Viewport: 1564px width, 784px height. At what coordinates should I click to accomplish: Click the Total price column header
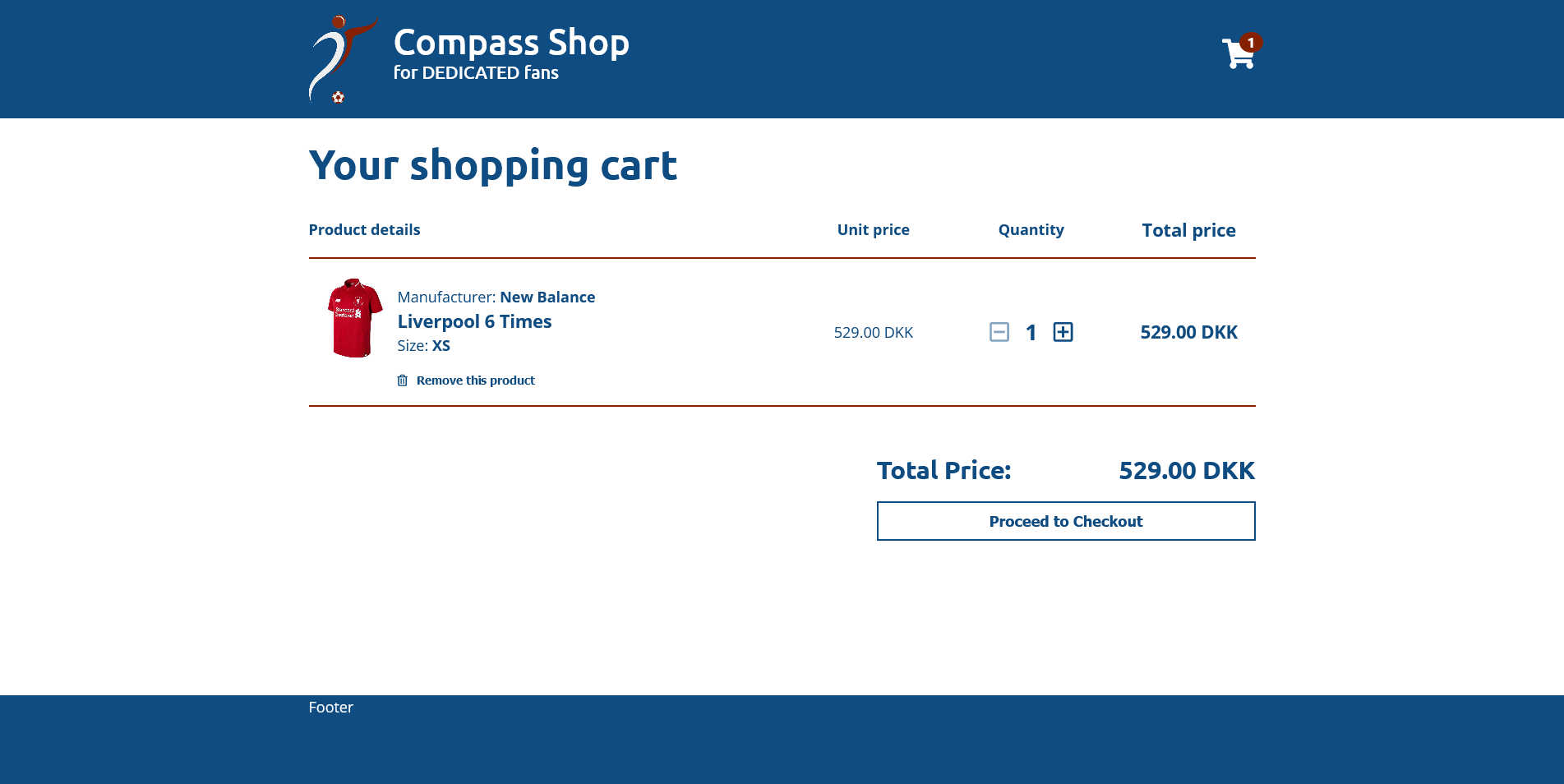1188,230
